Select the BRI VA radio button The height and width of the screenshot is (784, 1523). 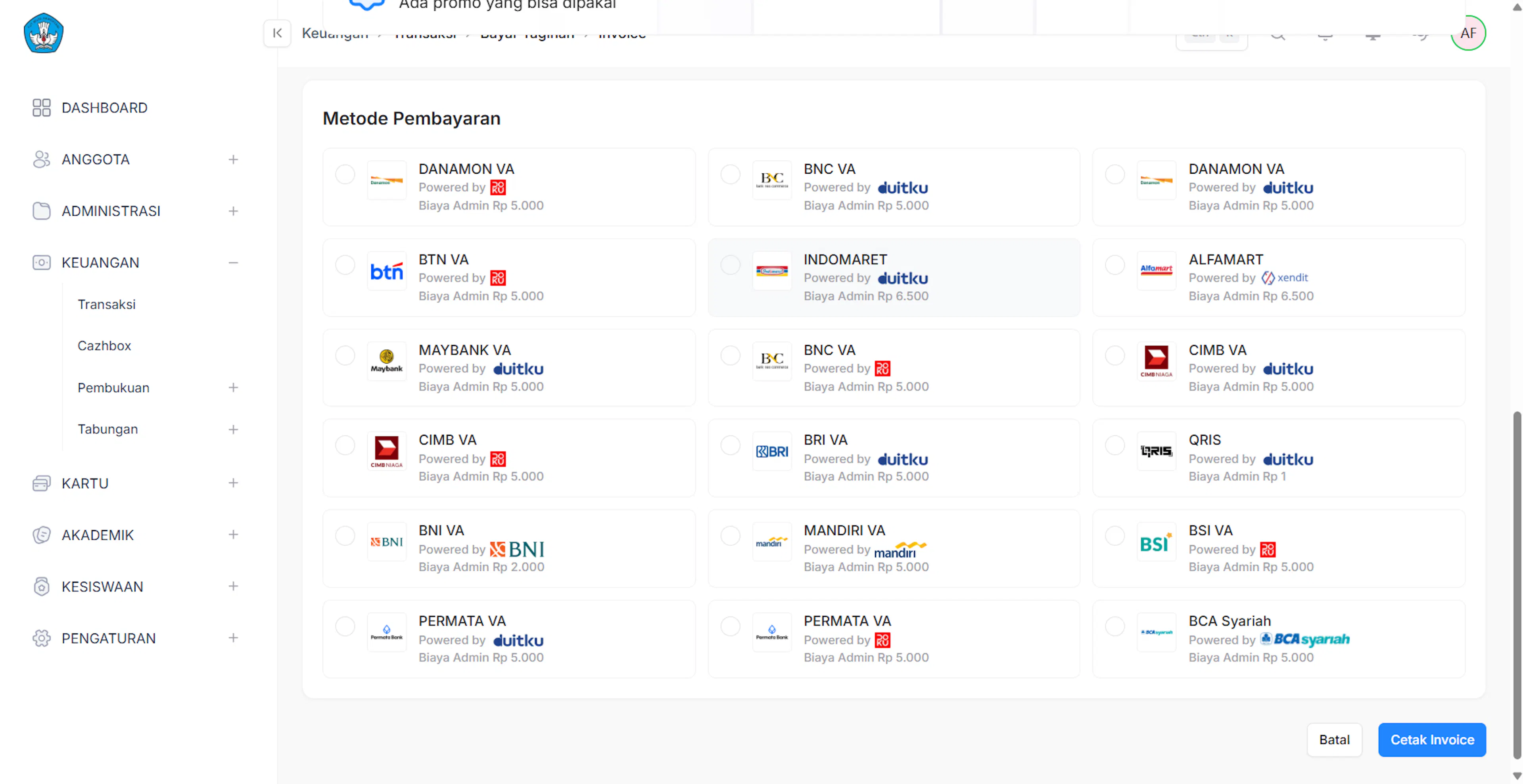coord(730,445)
